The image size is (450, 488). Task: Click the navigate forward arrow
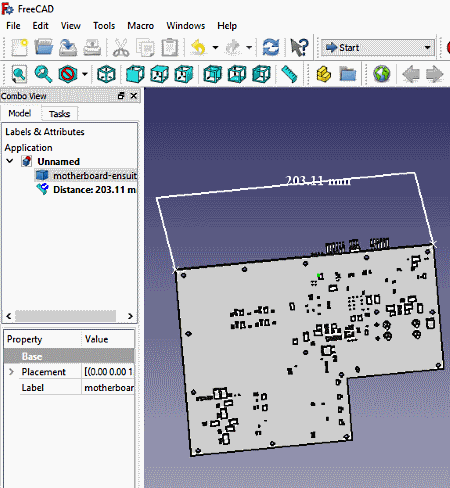click(x=435, y=74)
